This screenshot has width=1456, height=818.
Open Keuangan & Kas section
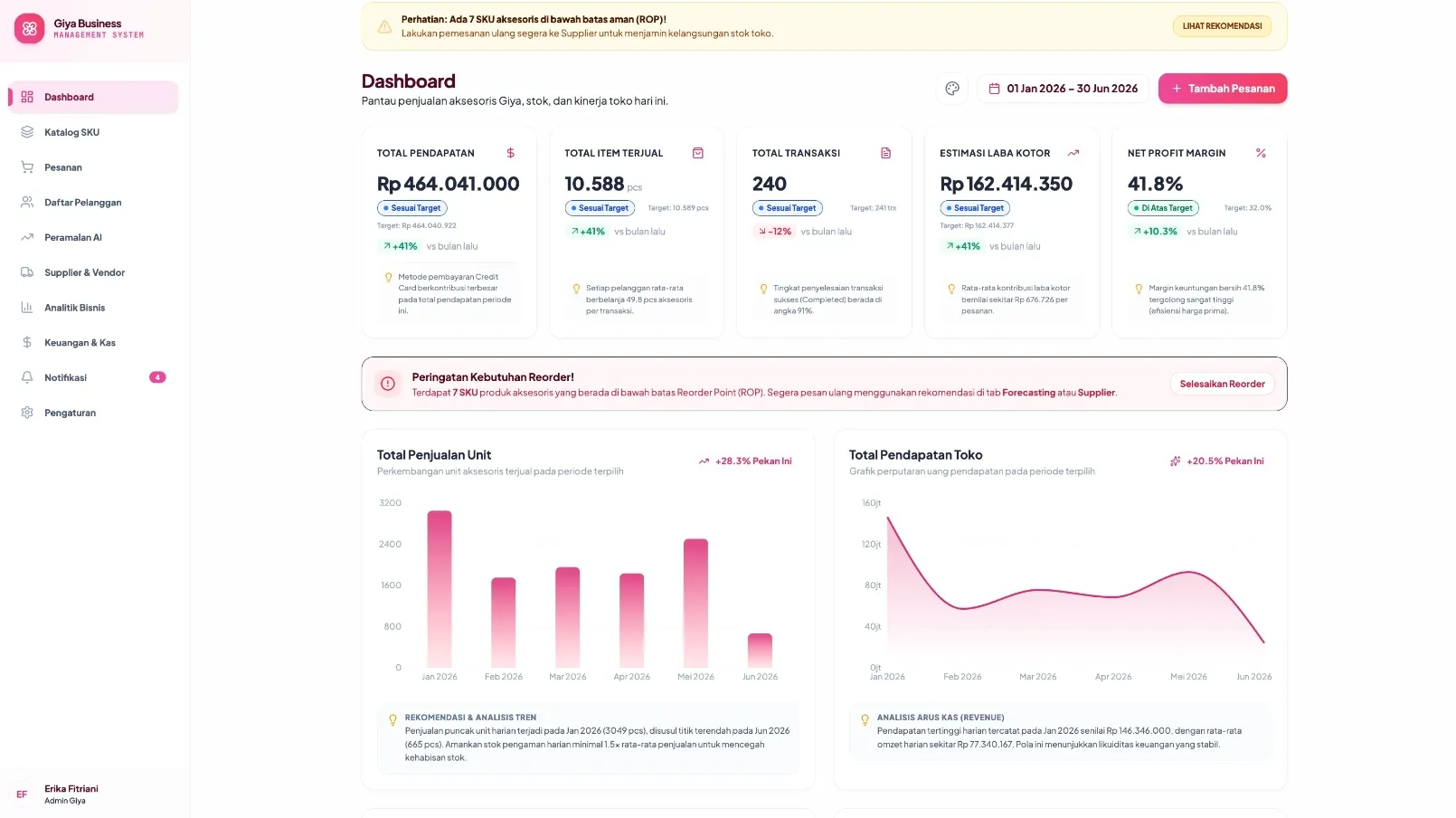point(93,343)
